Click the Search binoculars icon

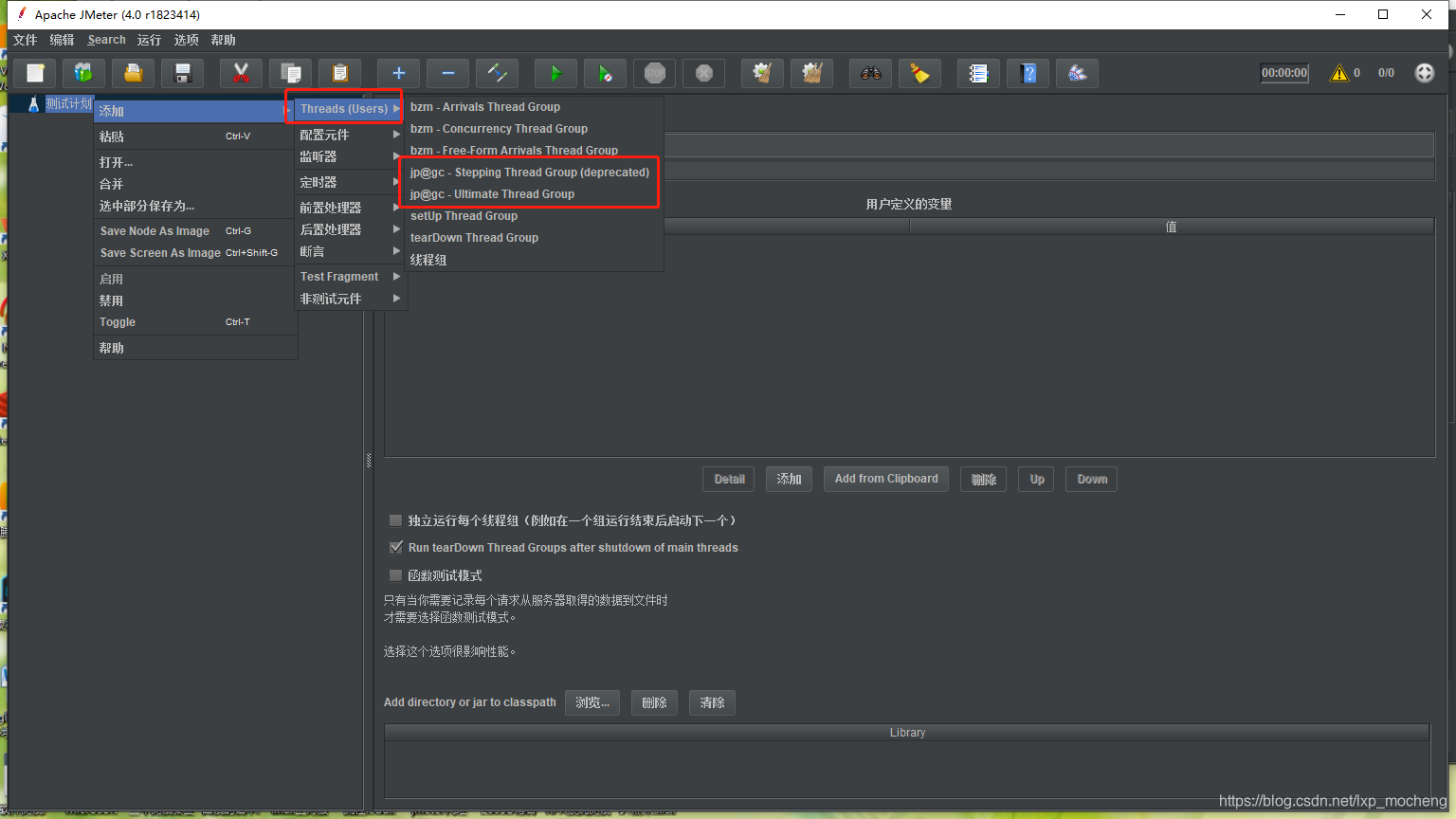coord(870,73)
